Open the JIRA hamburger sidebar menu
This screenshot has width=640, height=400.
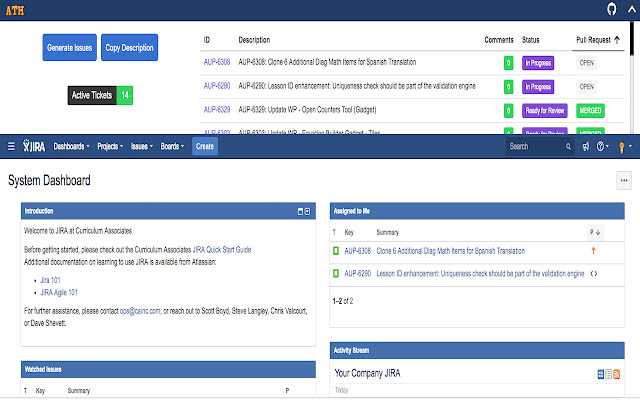coord(11,146)
